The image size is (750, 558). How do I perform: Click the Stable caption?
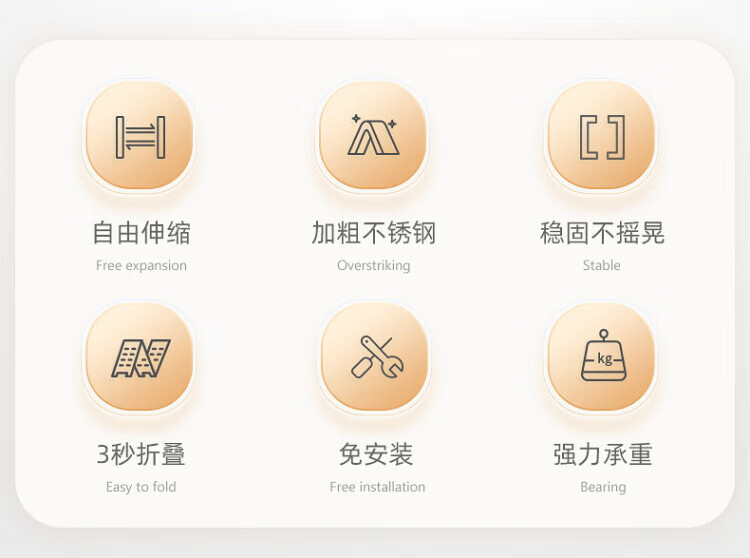tap(602, 265)
